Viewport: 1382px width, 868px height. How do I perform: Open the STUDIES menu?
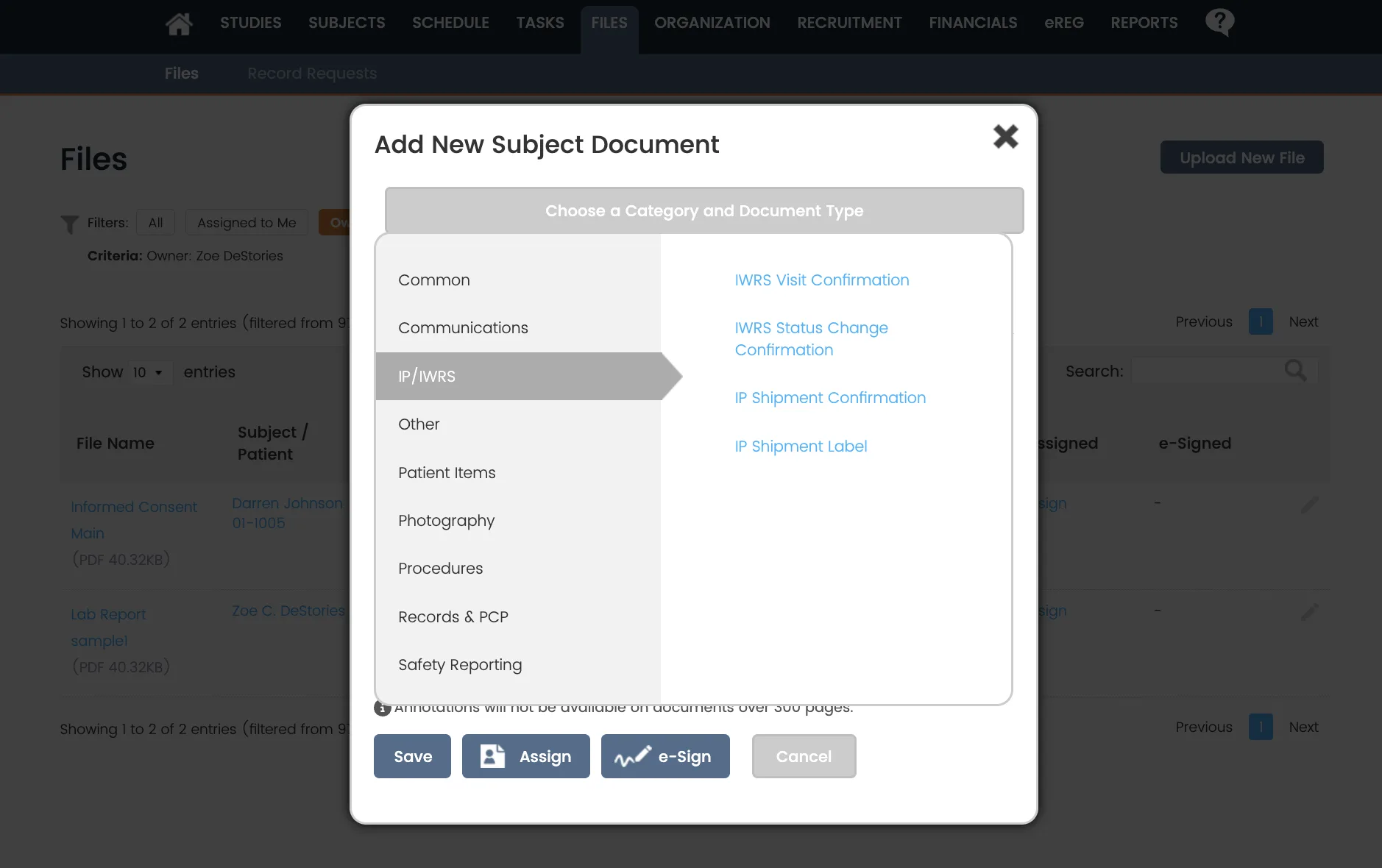point(250,23)
